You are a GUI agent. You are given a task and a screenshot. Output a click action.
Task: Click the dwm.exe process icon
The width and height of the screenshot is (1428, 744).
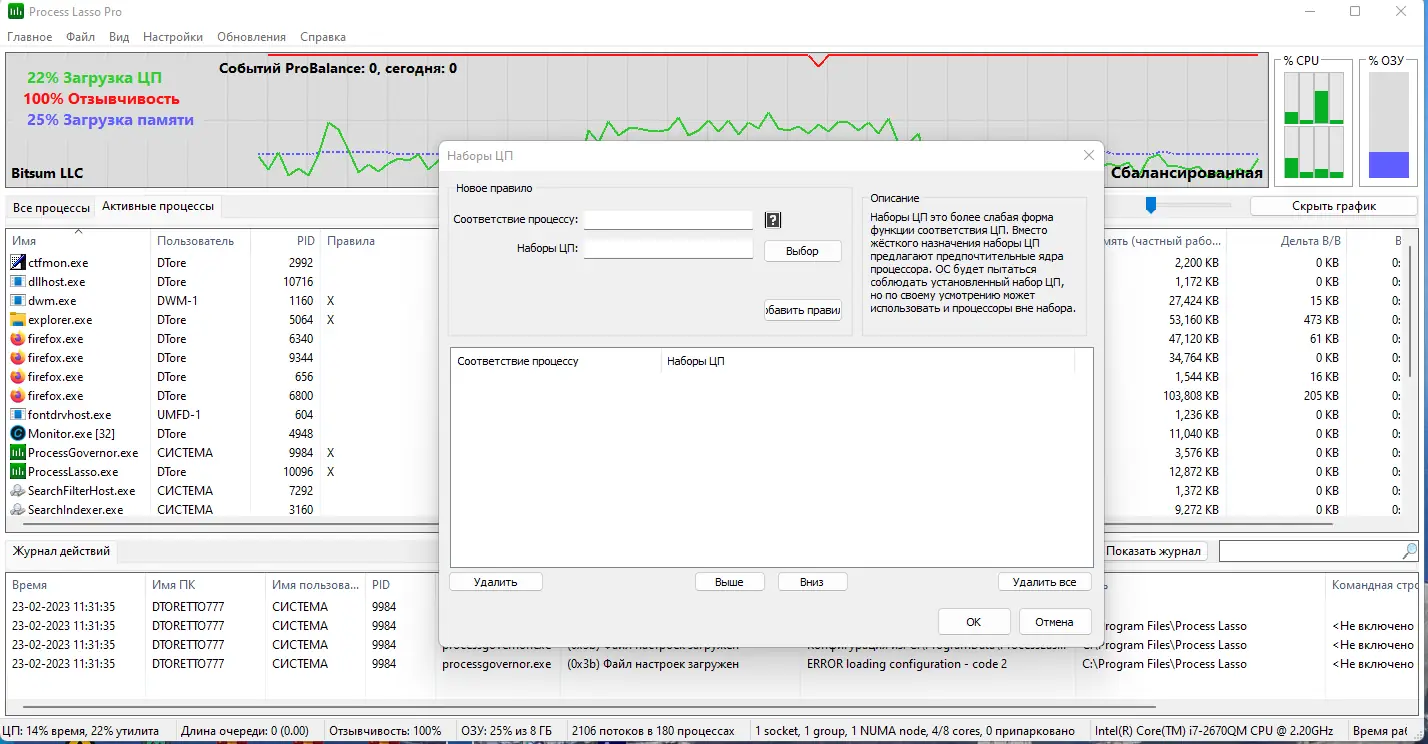[x=17, y=300]
